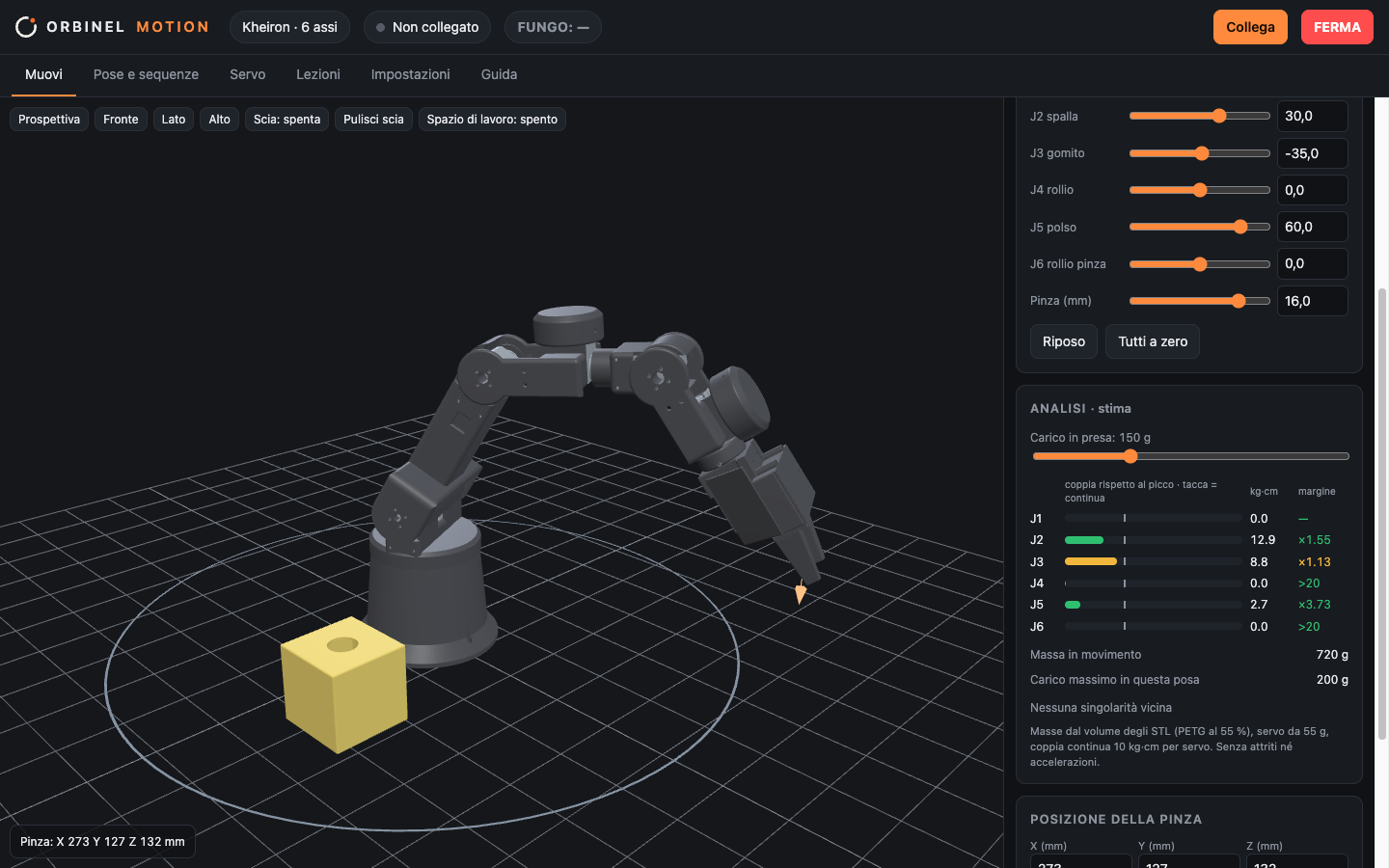Open the Kheiron 6 assi robot selector

289,27
